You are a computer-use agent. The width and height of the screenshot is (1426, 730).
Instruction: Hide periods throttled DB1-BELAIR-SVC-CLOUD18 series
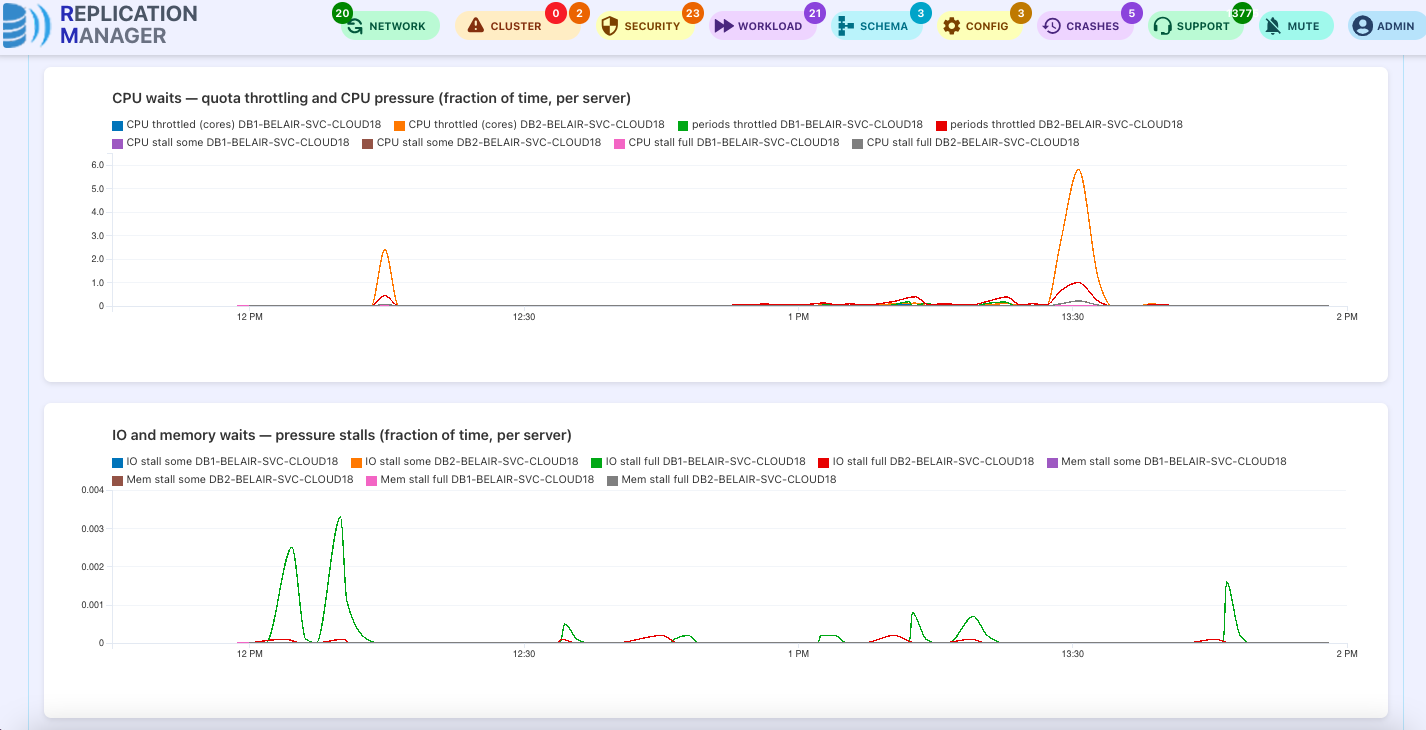click(x=800, y=125)
